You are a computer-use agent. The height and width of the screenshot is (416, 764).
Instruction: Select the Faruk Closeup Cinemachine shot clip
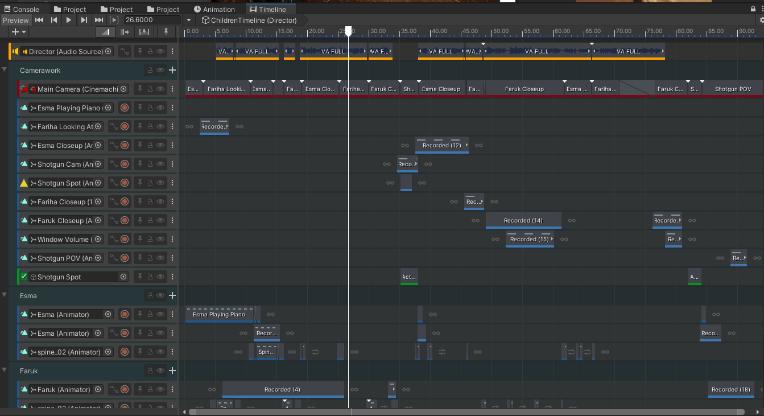(524, 89)
